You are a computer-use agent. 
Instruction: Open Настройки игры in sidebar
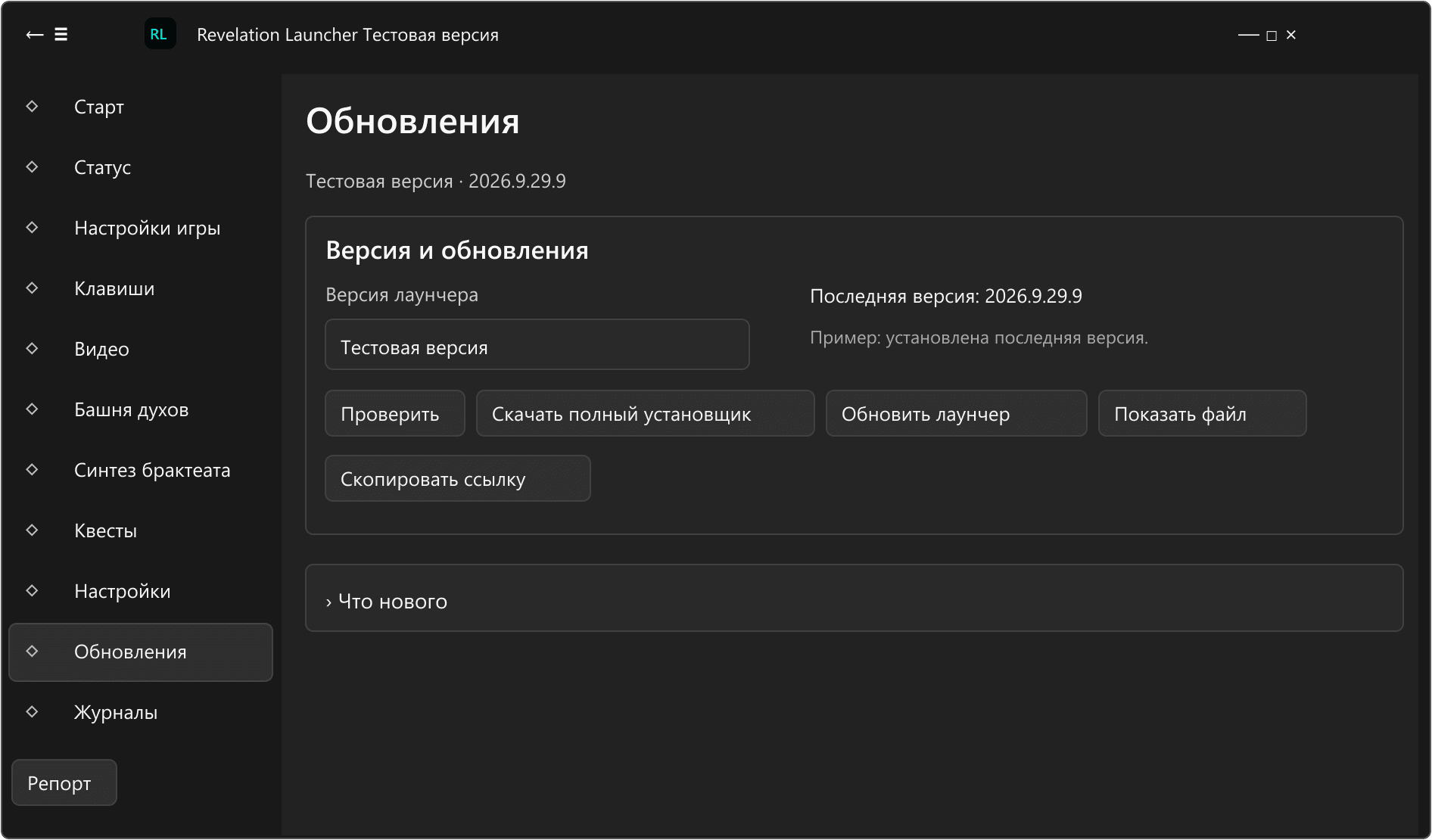pyautogui.click(x=141, y=229)
